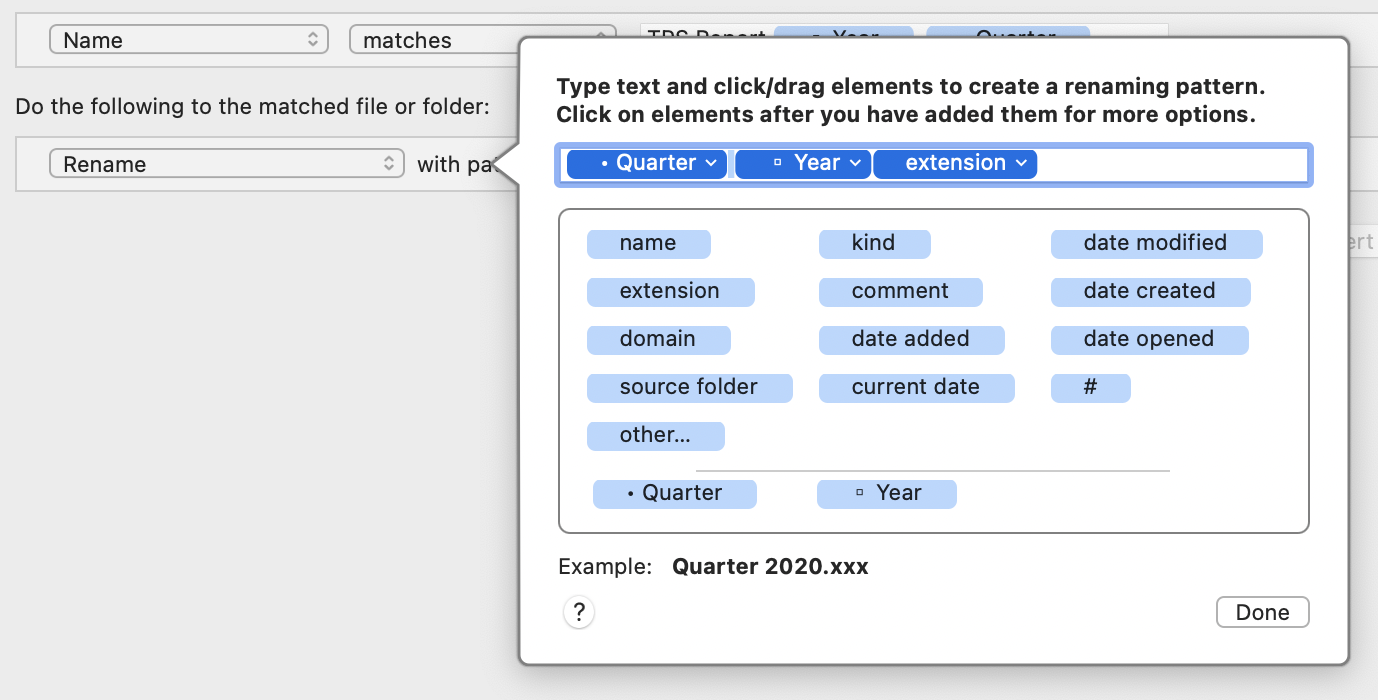Click the help question mark button
The height and width of the screenshot is (700, 1378).
(x=579, y=612)
